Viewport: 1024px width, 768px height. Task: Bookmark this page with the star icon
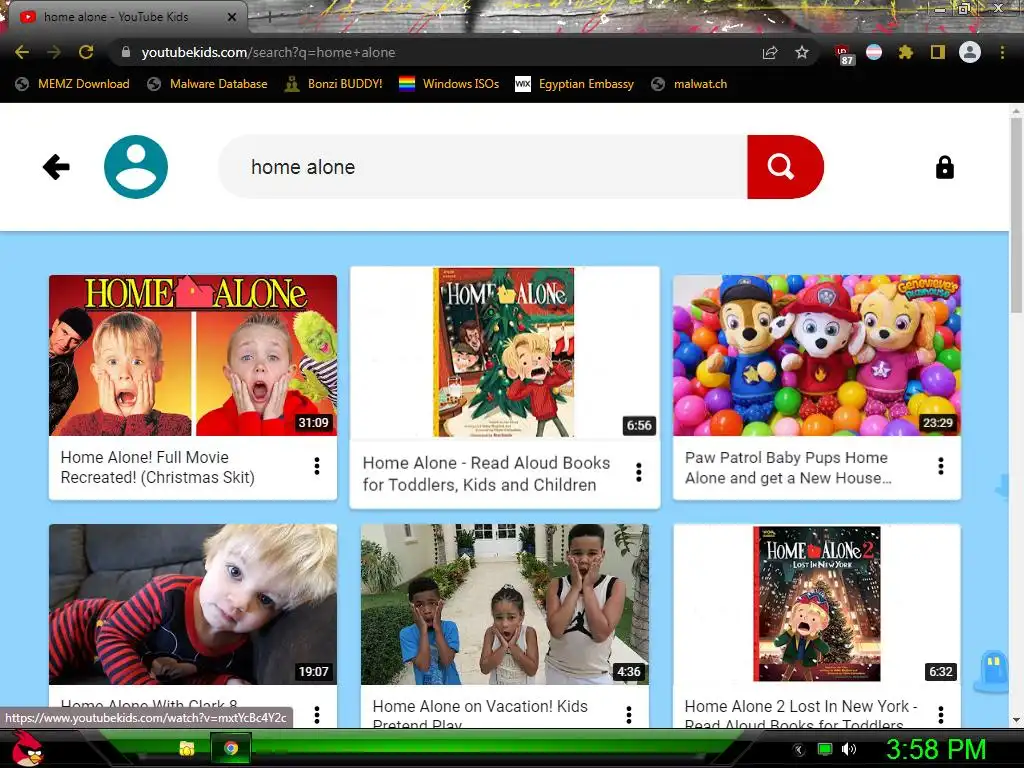802,52
